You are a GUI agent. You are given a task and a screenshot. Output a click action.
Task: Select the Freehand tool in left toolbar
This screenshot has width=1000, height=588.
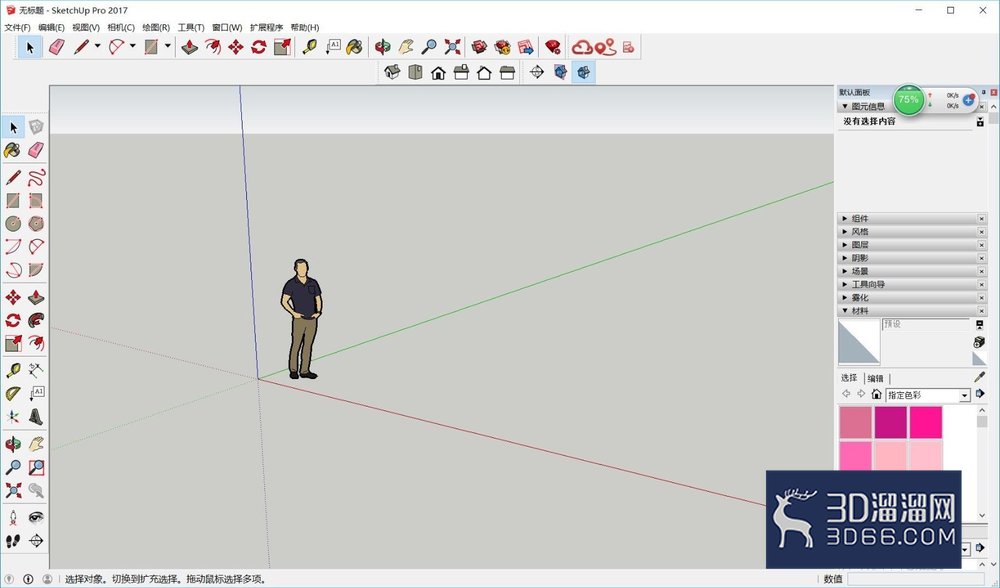(x=36, y=177)
